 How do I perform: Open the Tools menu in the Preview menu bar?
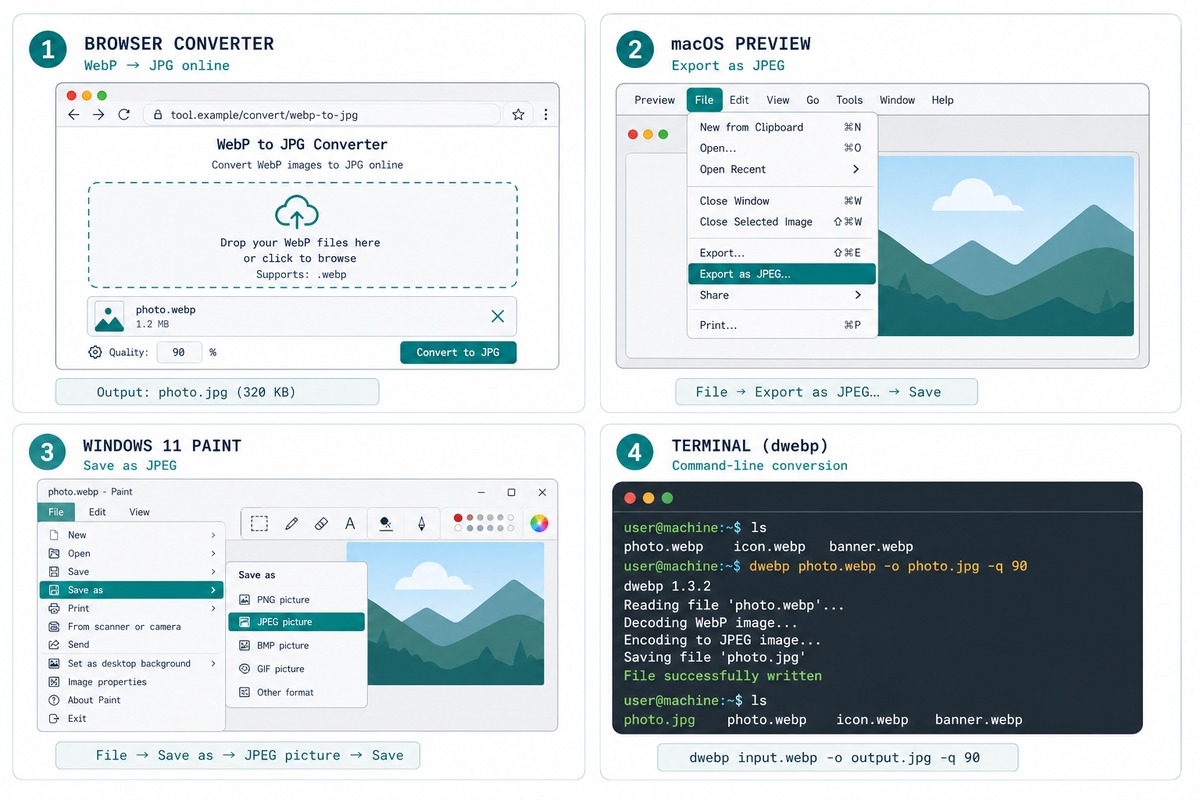point(849,100)
